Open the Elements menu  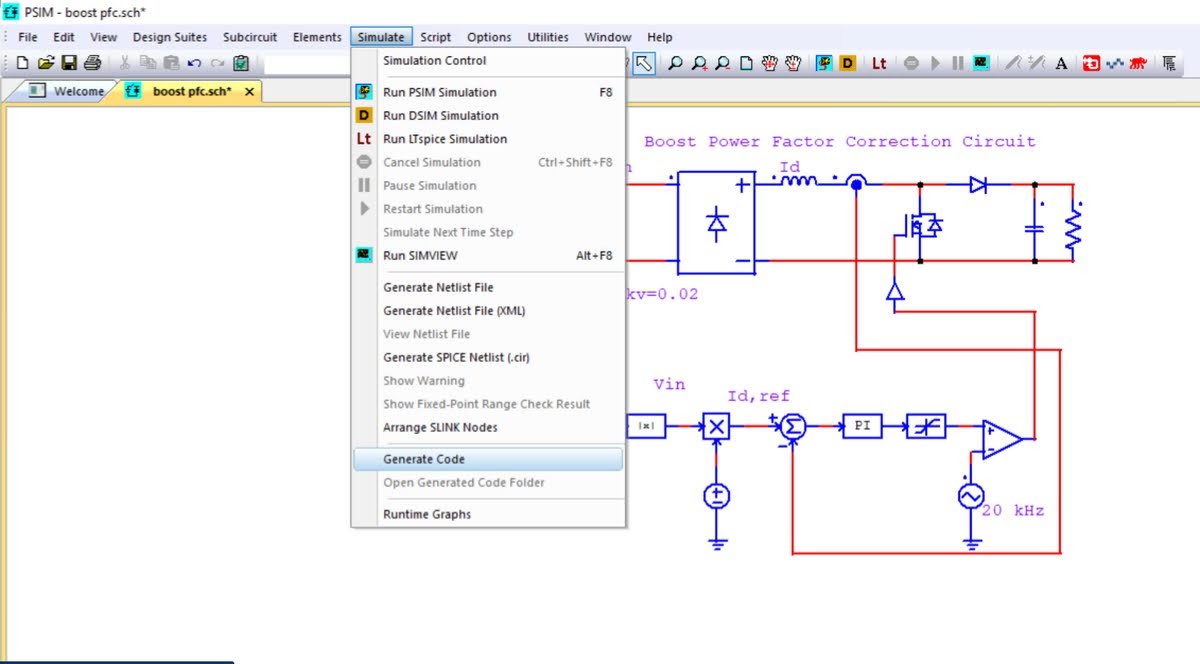click(317, 37)
